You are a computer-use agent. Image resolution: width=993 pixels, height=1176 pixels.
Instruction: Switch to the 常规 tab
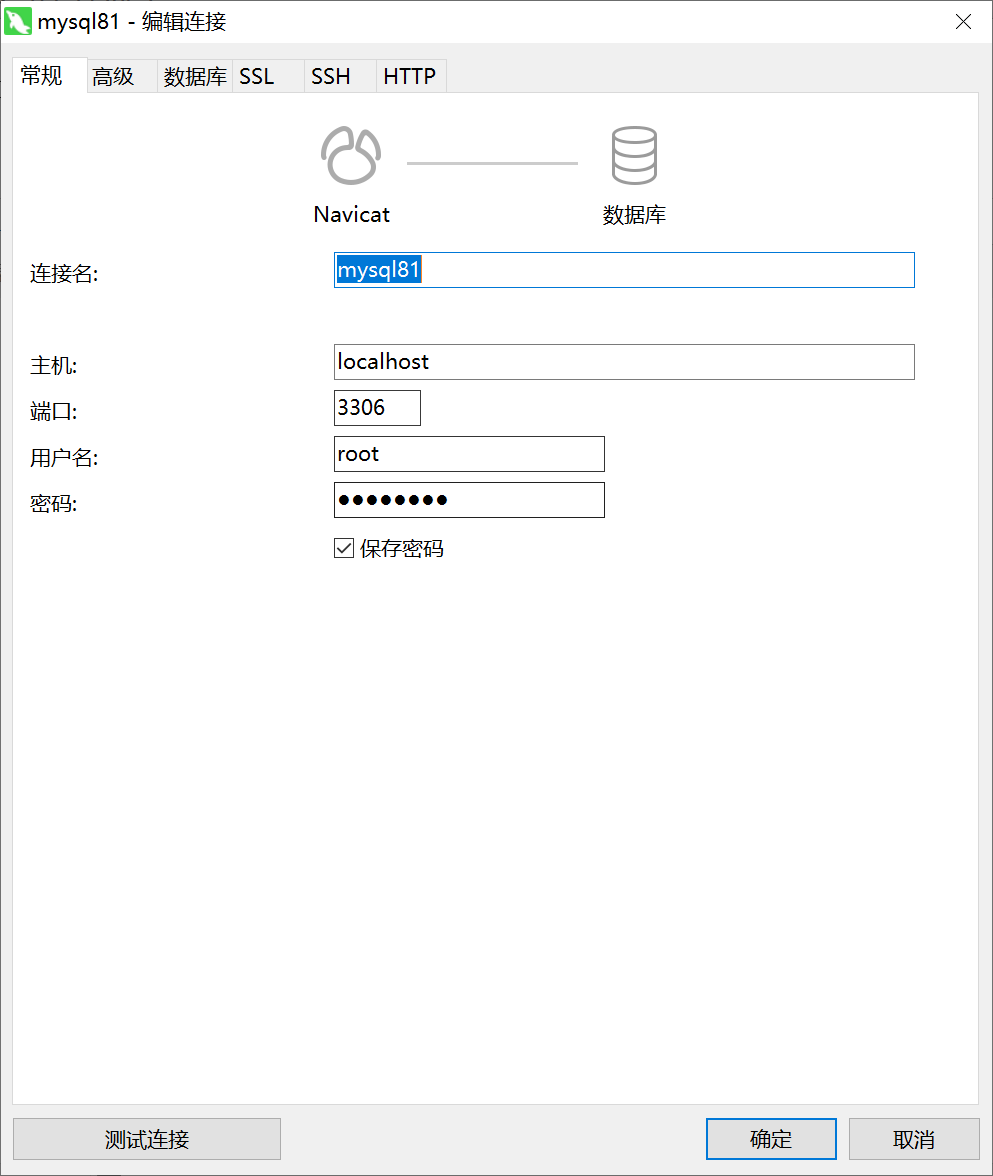pos(50,75)
